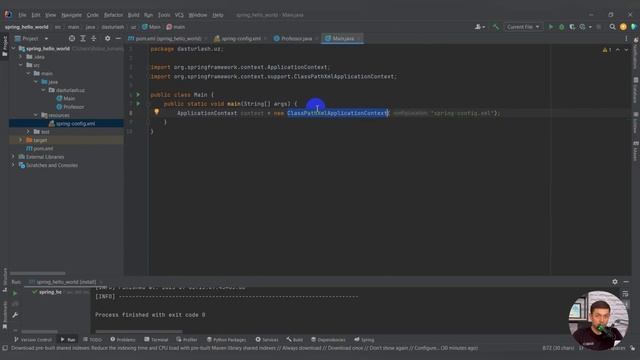The image size is (640, 360).
Task: Open the File menu
Action: (22, 15)
